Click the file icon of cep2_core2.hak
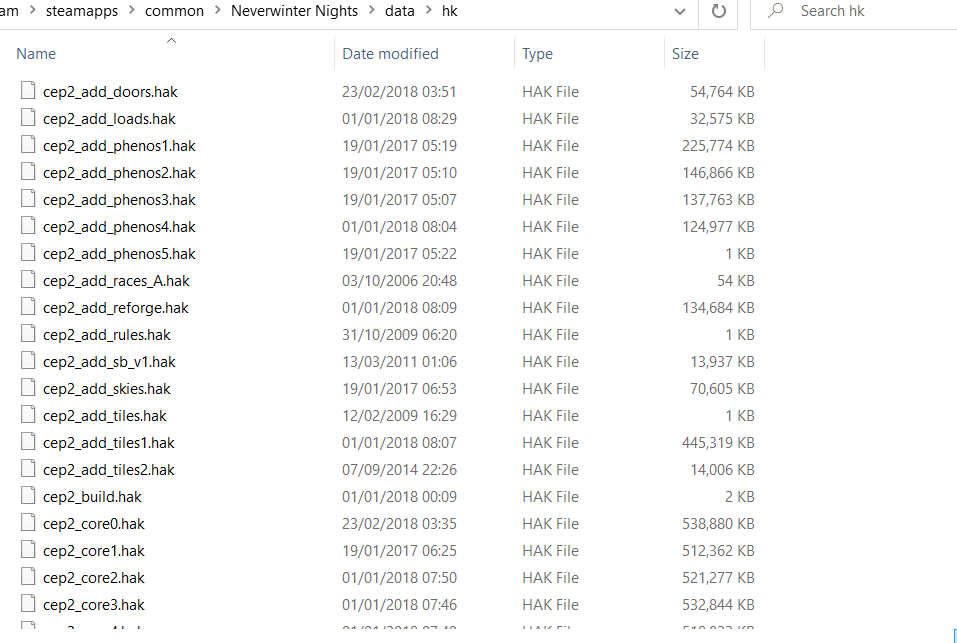This screenshot has height=643, width=957. 28,577
